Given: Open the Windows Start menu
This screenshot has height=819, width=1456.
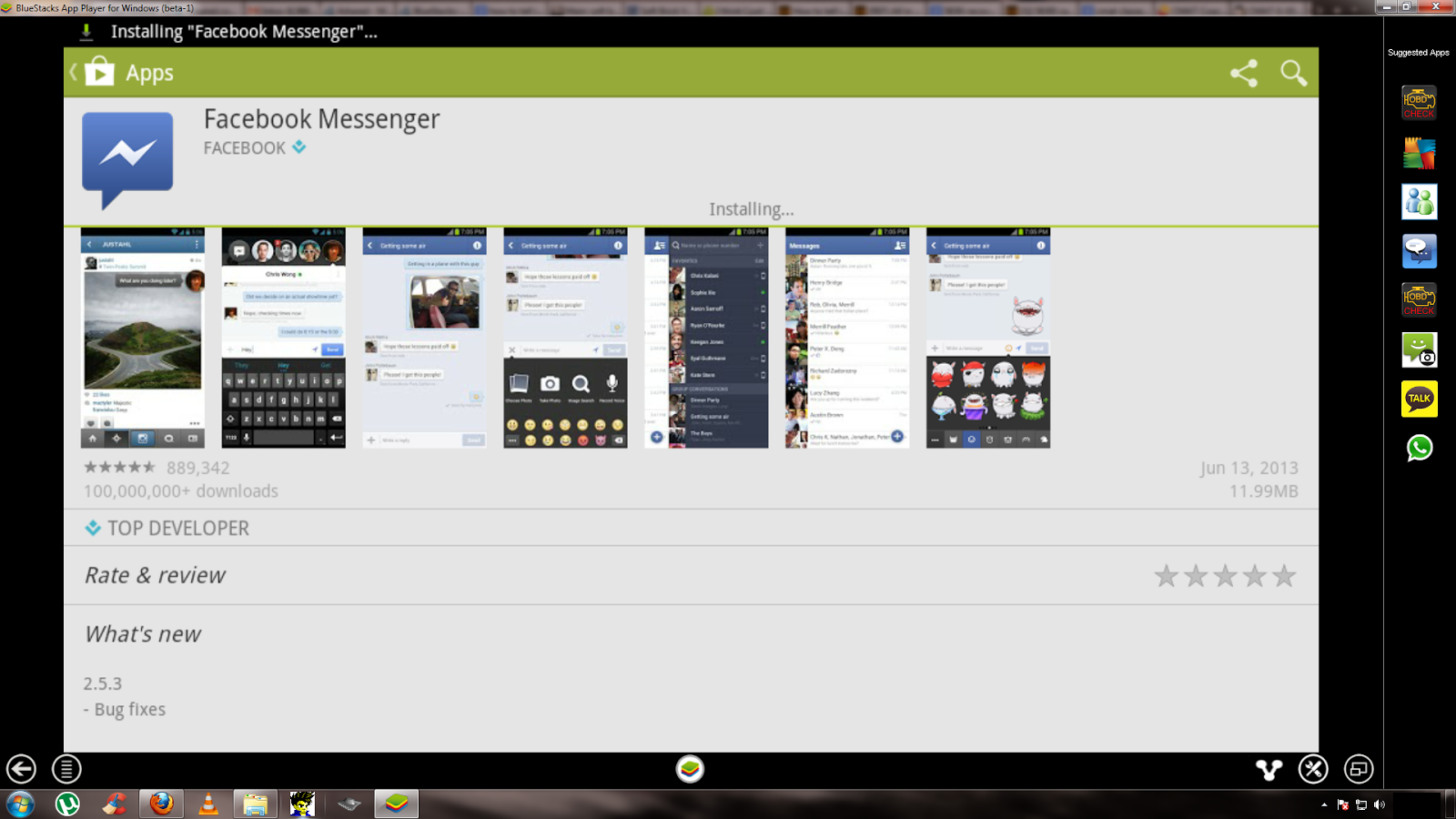Looking at the screenshot, I should [20, 804].
